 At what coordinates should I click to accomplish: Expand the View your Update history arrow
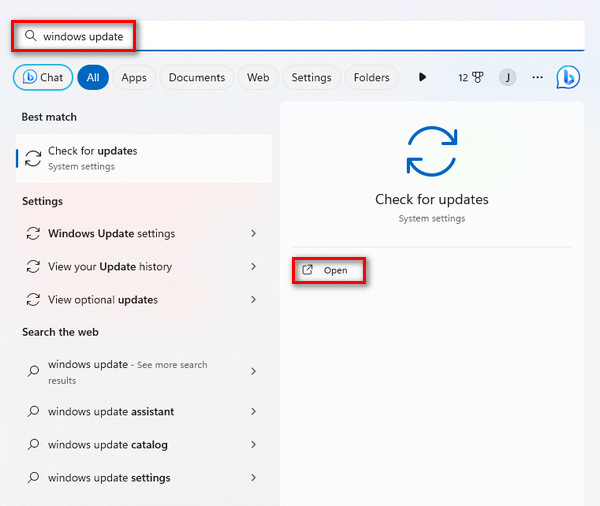click(x=253, y=267)
